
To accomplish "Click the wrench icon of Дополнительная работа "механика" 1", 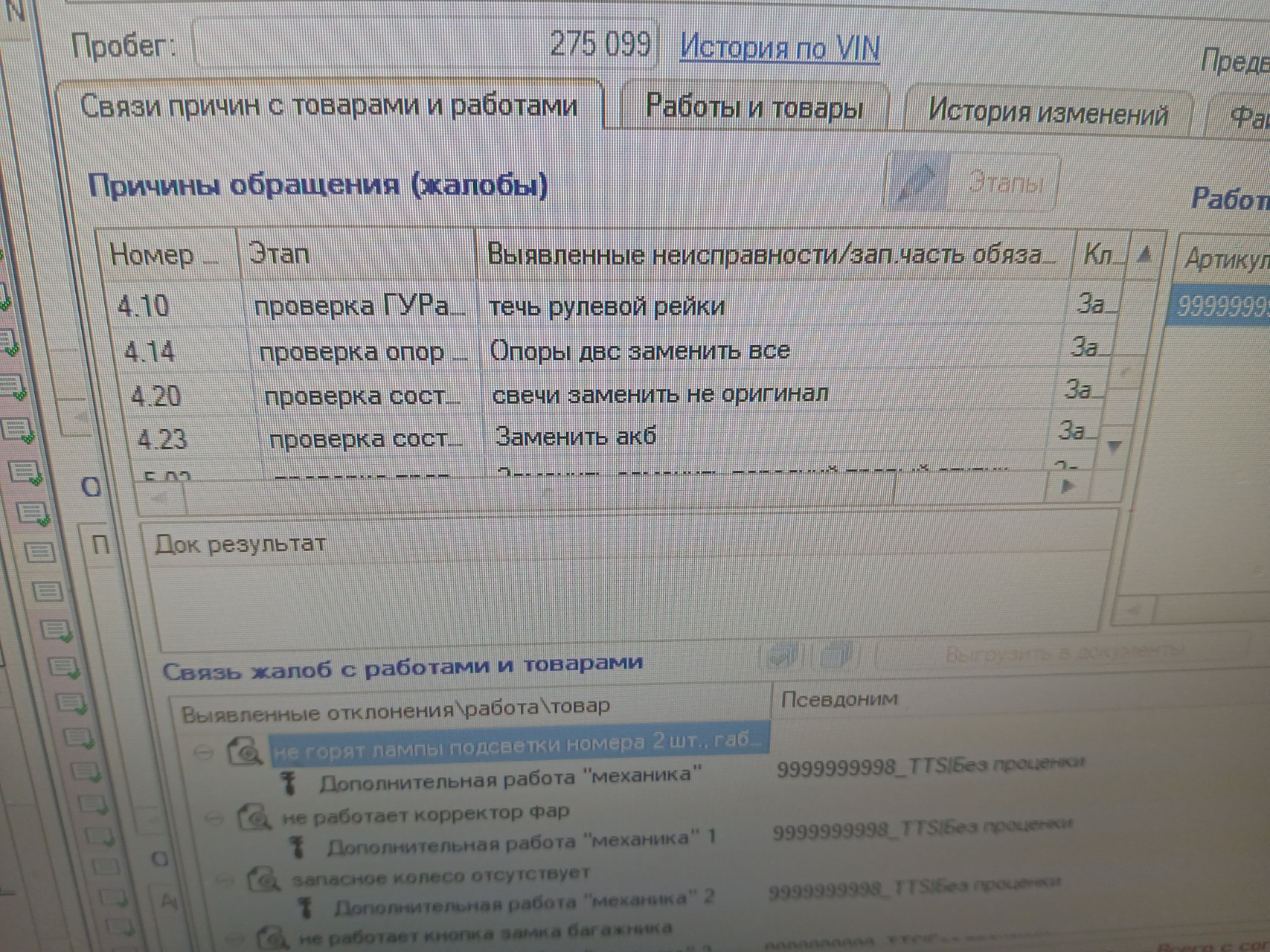I will pyautogui.click(x=298, y=847).
